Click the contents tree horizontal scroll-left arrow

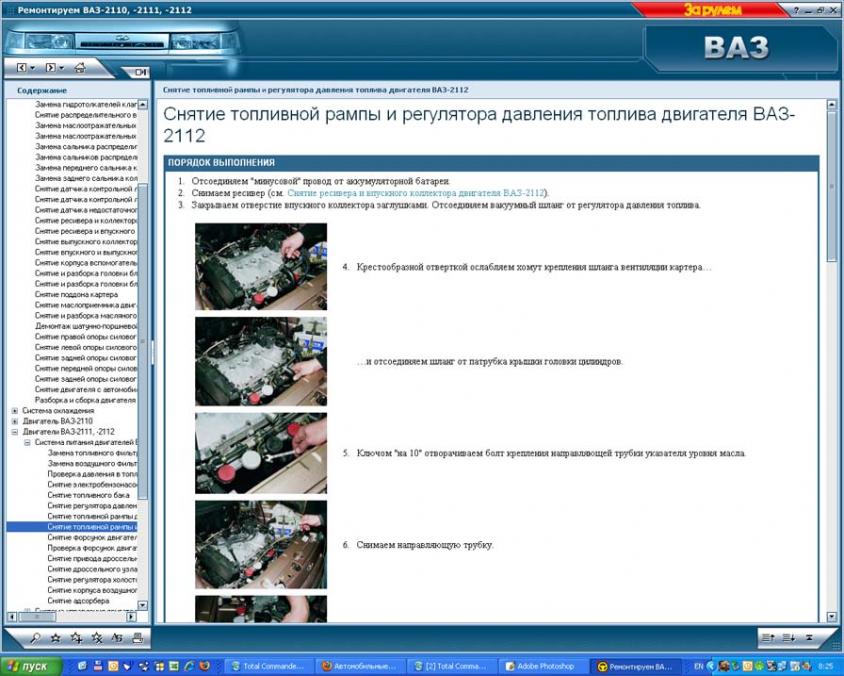click(x=12, y=617)
